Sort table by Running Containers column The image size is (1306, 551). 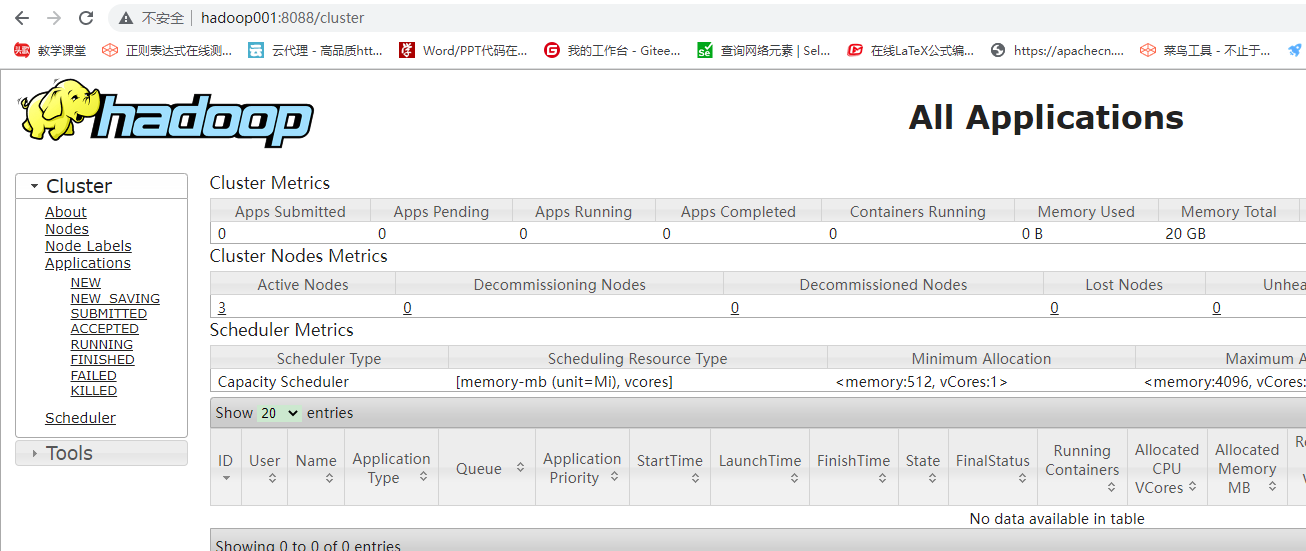[x=1082, y=467]
